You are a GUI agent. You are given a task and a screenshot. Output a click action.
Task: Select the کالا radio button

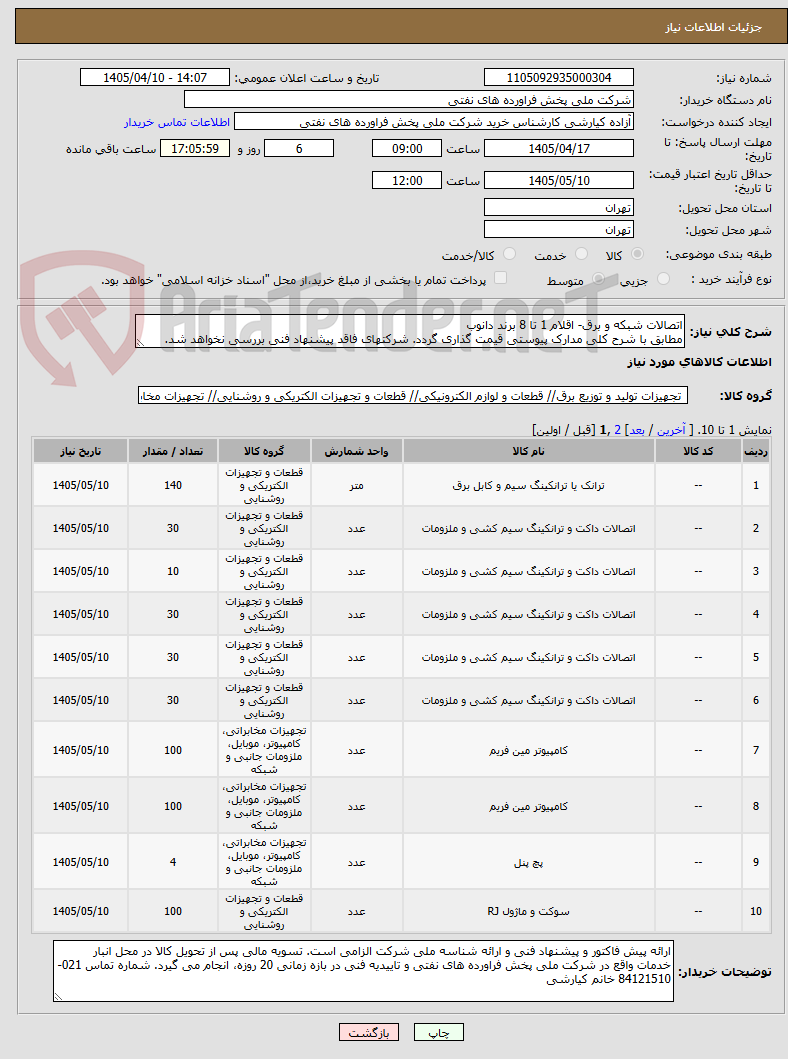pos(637,255)
